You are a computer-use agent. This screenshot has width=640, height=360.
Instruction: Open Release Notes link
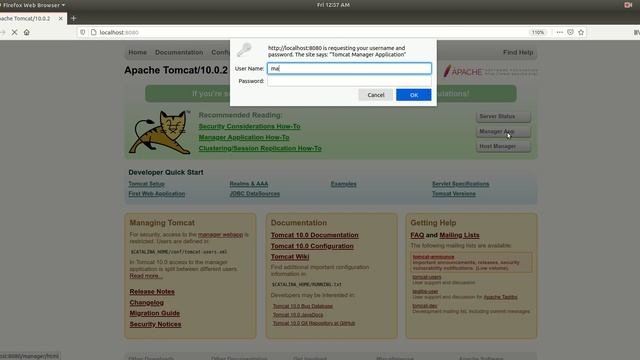[152, 292]
